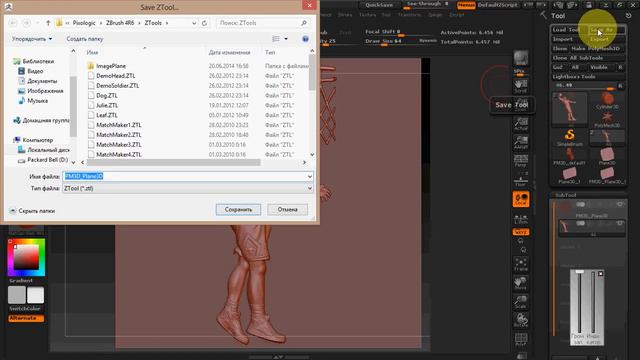640x360 pixels.
Task: Open Packard Bell (D:) drive
Action: (x=47, y=160)
